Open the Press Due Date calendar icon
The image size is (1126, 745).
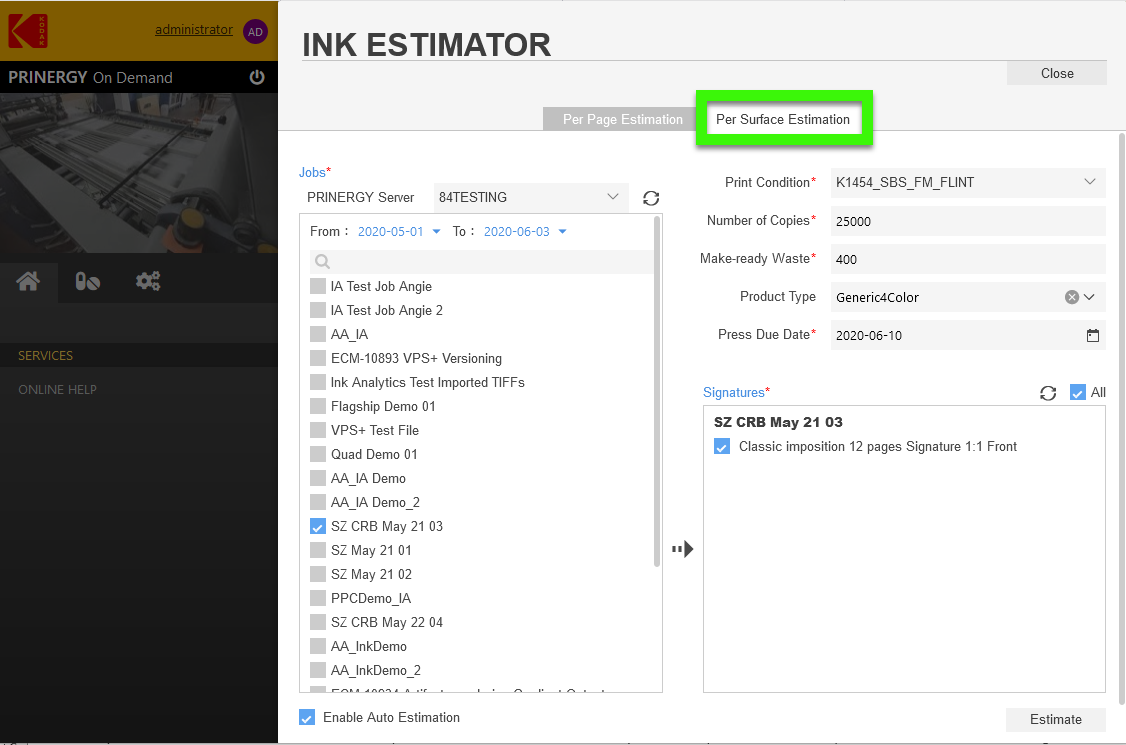pyautogui.click(x=1092, y=336)
